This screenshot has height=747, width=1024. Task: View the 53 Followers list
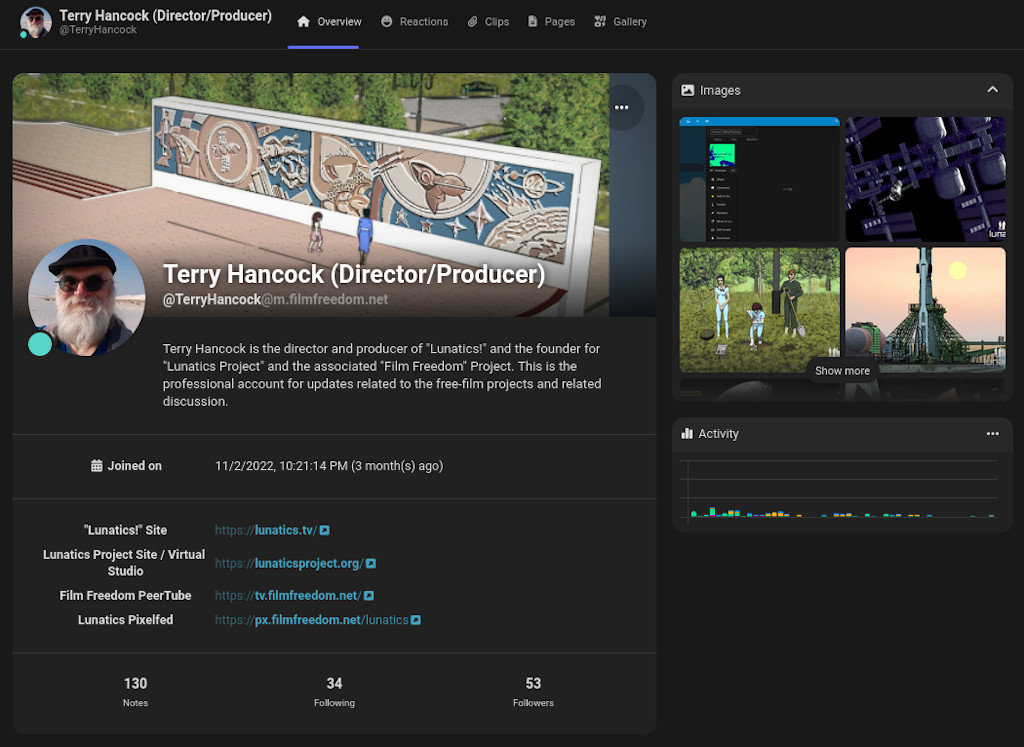[533, 692]
